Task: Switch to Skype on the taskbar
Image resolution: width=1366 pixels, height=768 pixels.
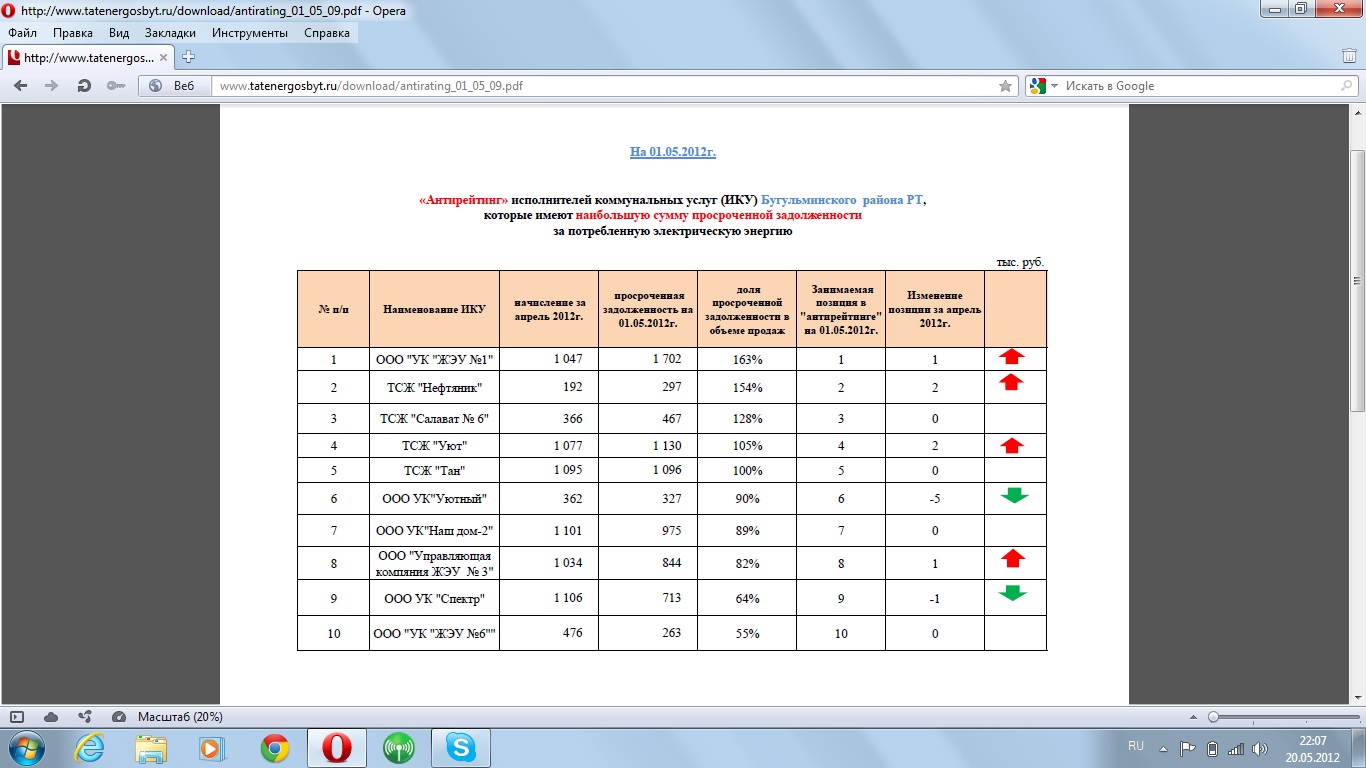Action: [461, 747]
